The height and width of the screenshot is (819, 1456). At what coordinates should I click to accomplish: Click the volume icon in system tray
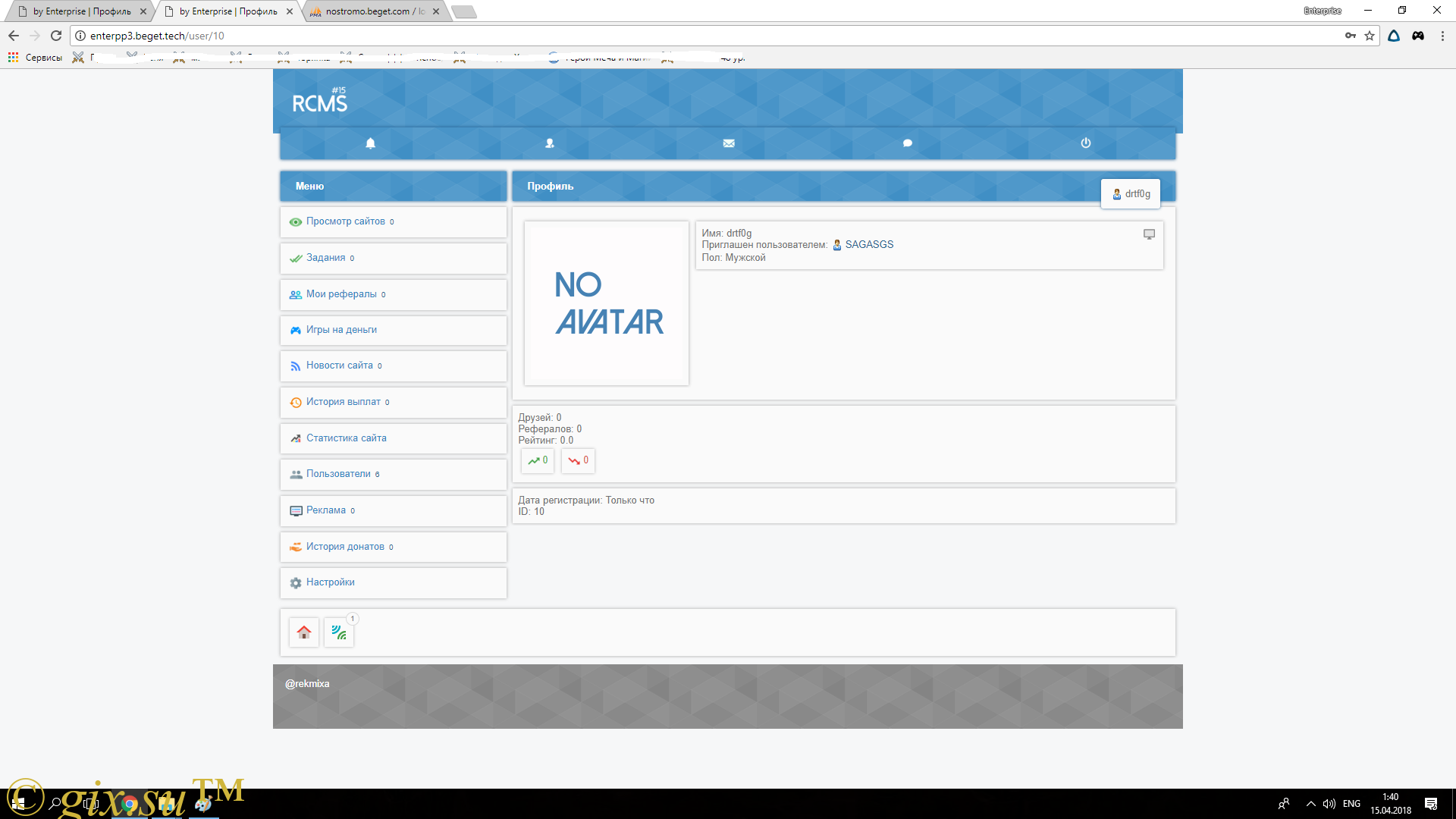[x=1329, y=804]
